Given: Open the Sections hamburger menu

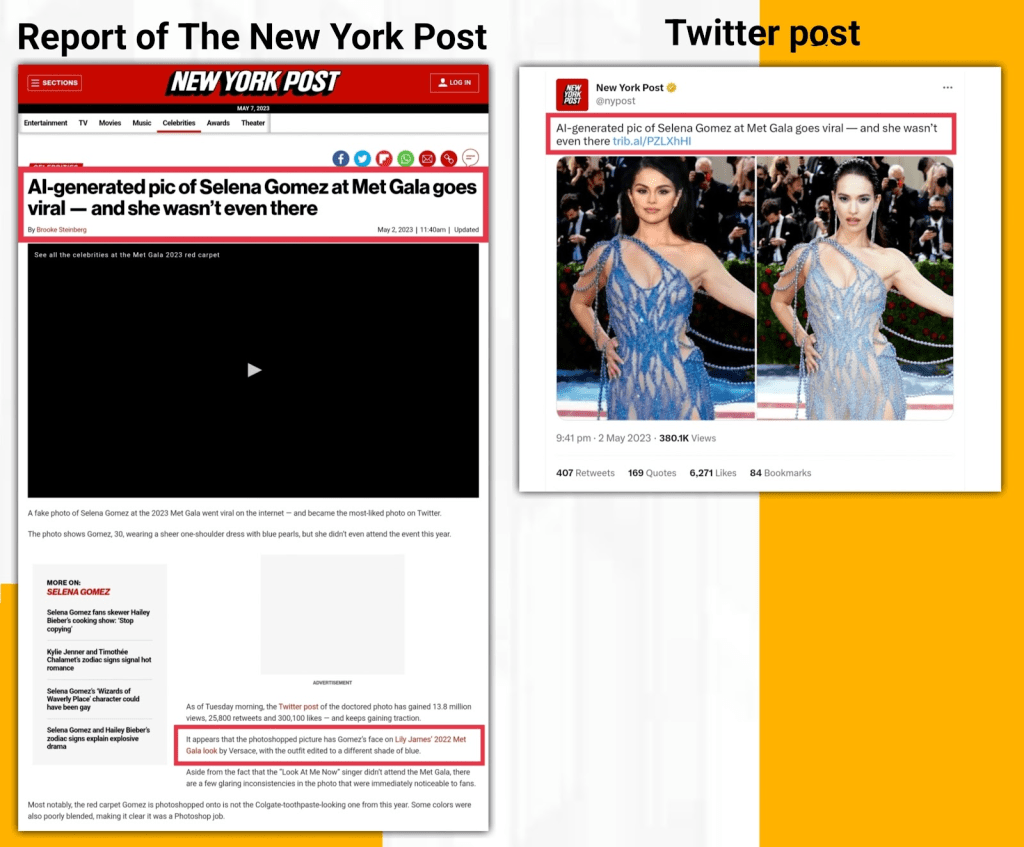Looking at the screenshot, I should (54, 83).
